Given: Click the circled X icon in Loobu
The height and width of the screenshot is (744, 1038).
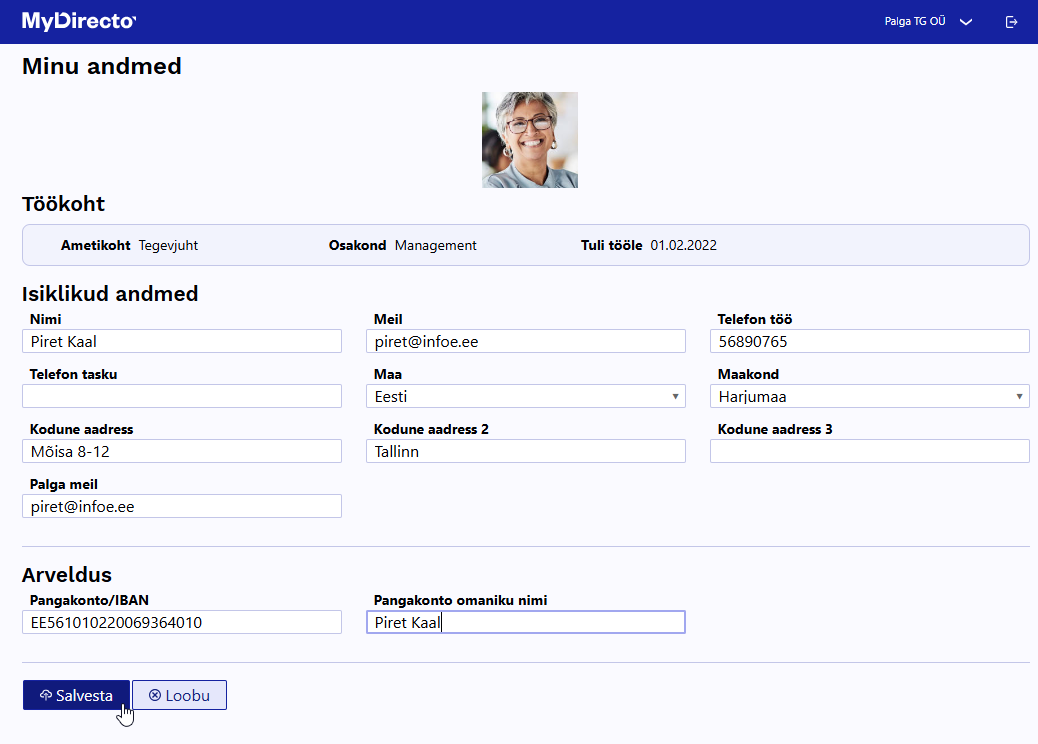Looking at the screenshot, I should click(155, 696).
